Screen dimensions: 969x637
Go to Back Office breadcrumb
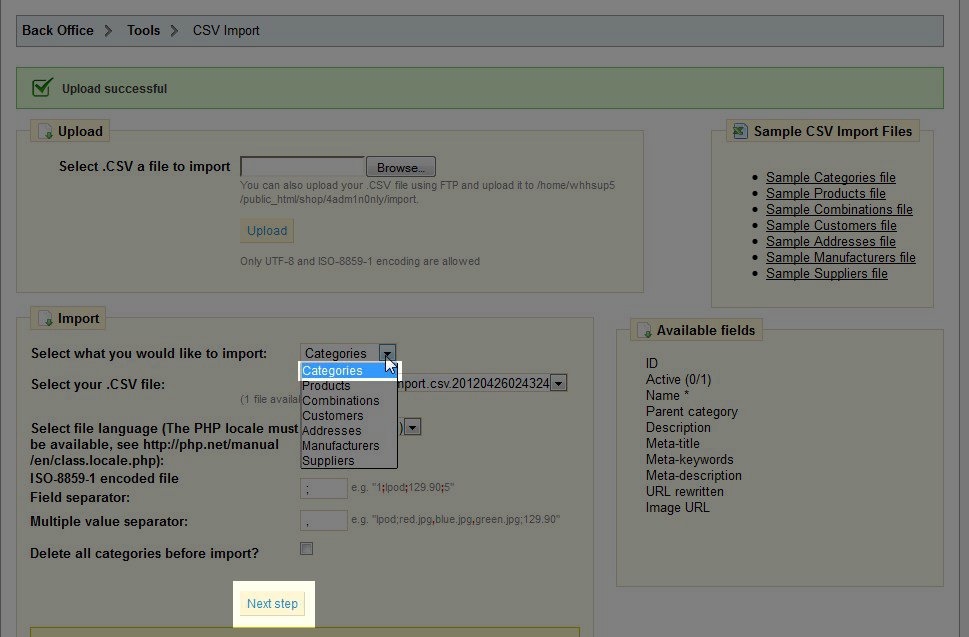point(57,30)
